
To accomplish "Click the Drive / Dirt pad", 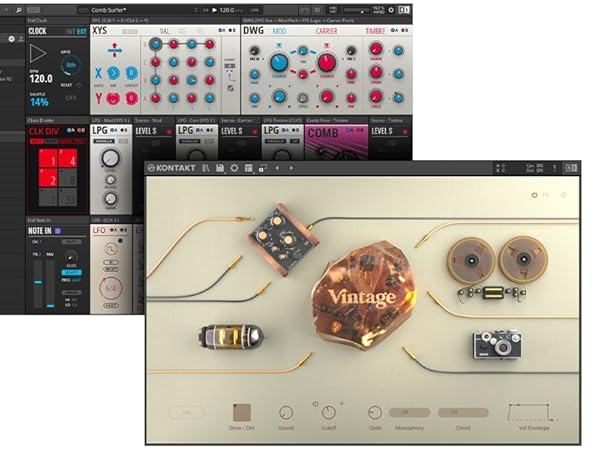I will click(x=242, y=412).
